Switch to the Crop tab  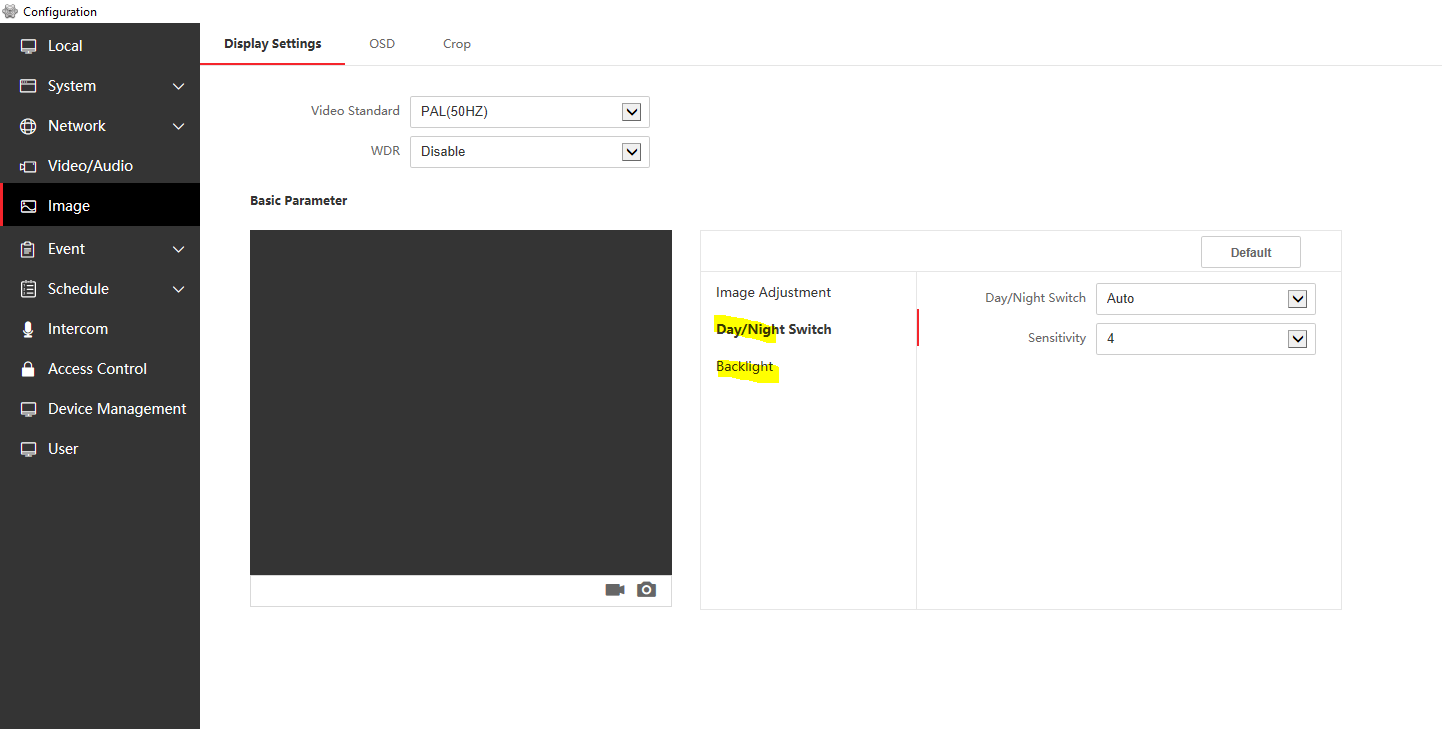point(457,44)
